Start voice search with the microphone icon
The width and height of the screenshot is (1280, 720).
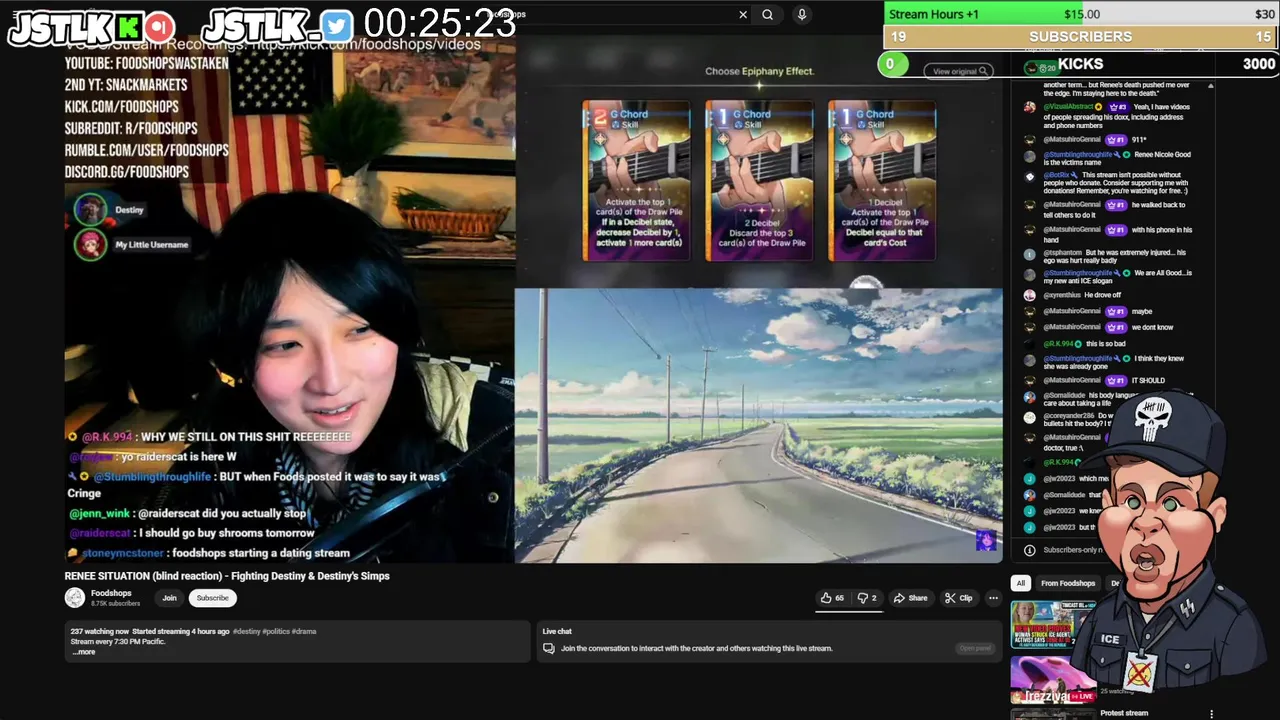[x=801, y=15]
